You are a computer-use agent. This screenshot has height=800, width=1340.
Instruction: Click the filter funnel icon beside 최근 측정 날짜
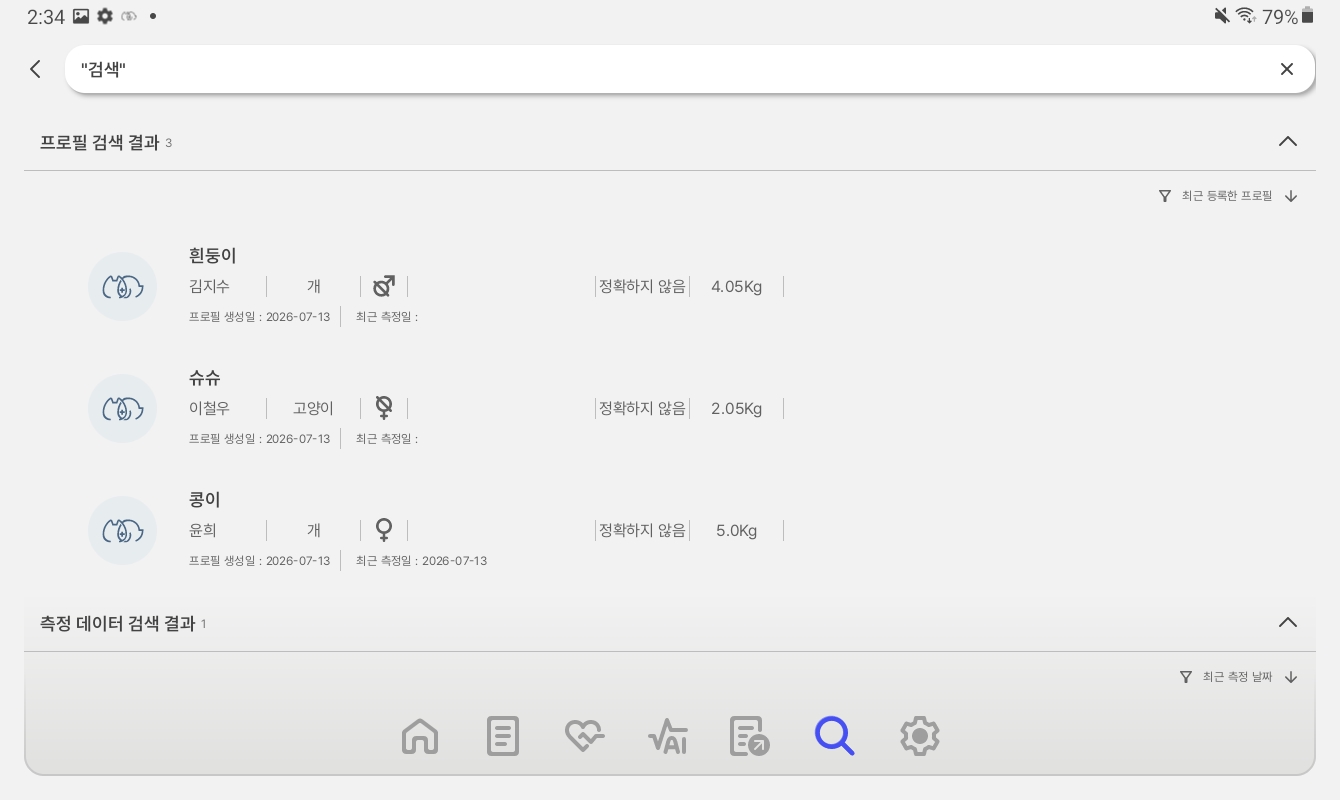click(x=1186, y=677)
